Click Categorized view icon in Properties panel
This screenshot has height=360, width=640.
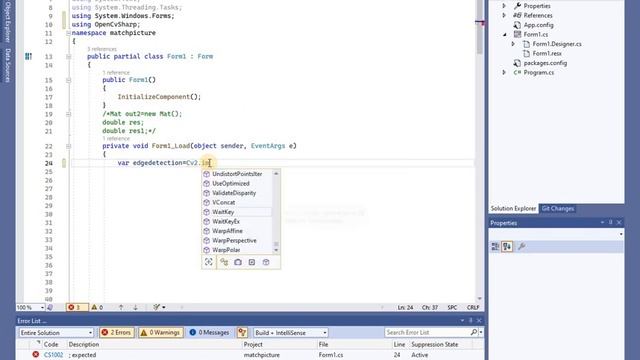click(x=495, y=247)
